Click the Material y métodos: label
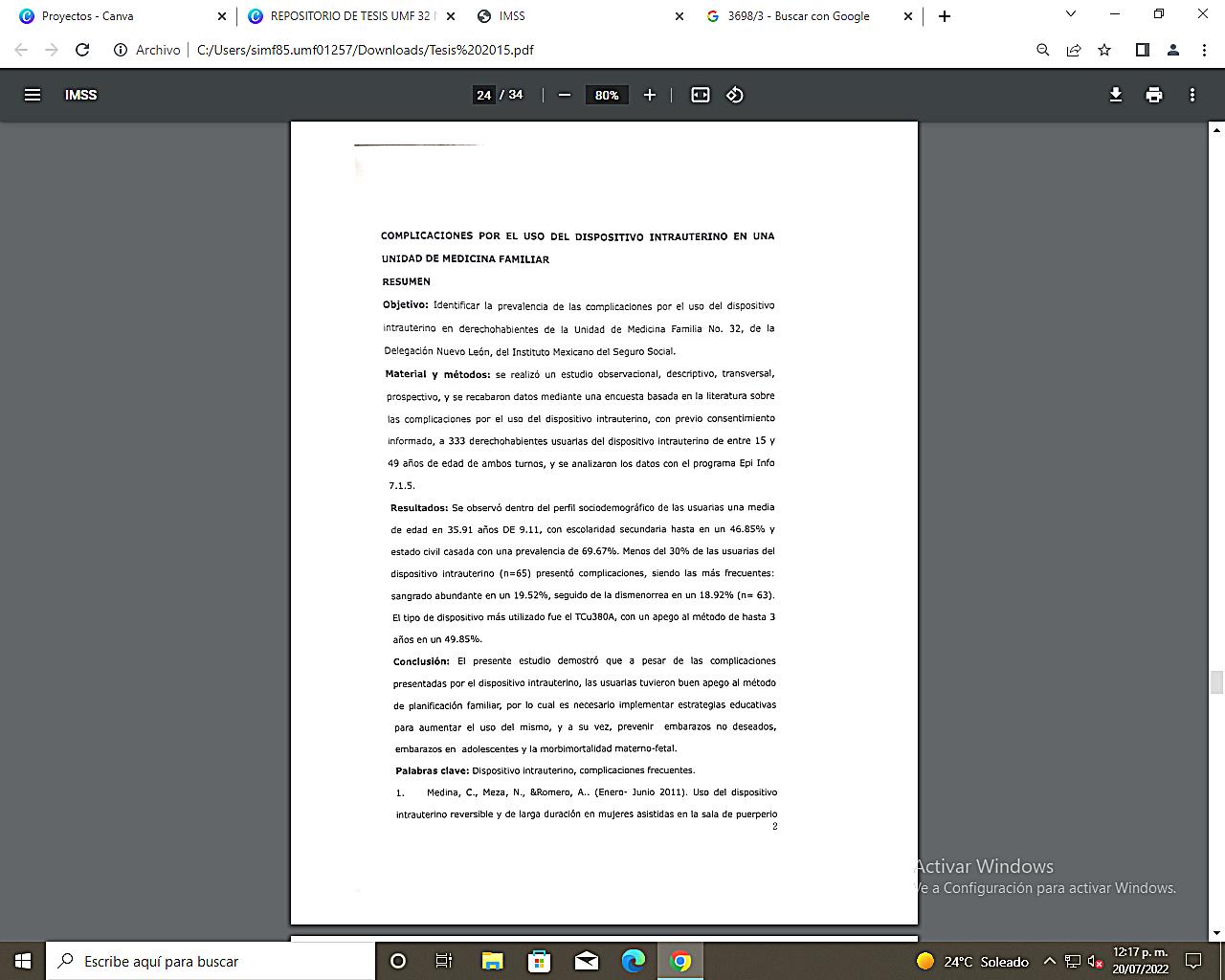The image size is (1225, 980). tap(437, 374)
